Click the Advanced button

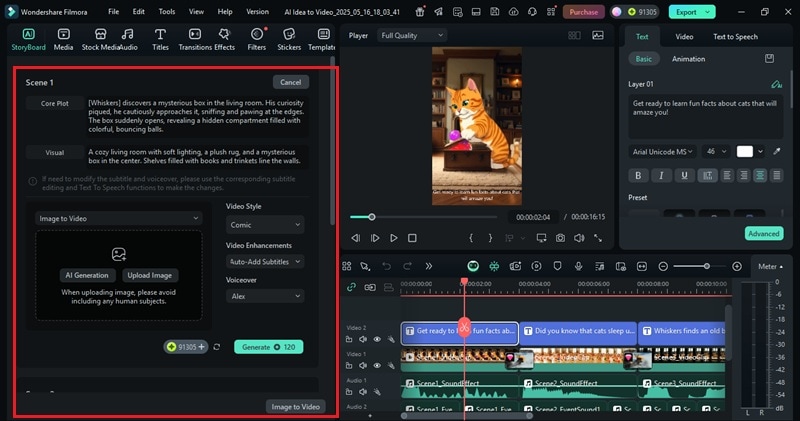763,233
